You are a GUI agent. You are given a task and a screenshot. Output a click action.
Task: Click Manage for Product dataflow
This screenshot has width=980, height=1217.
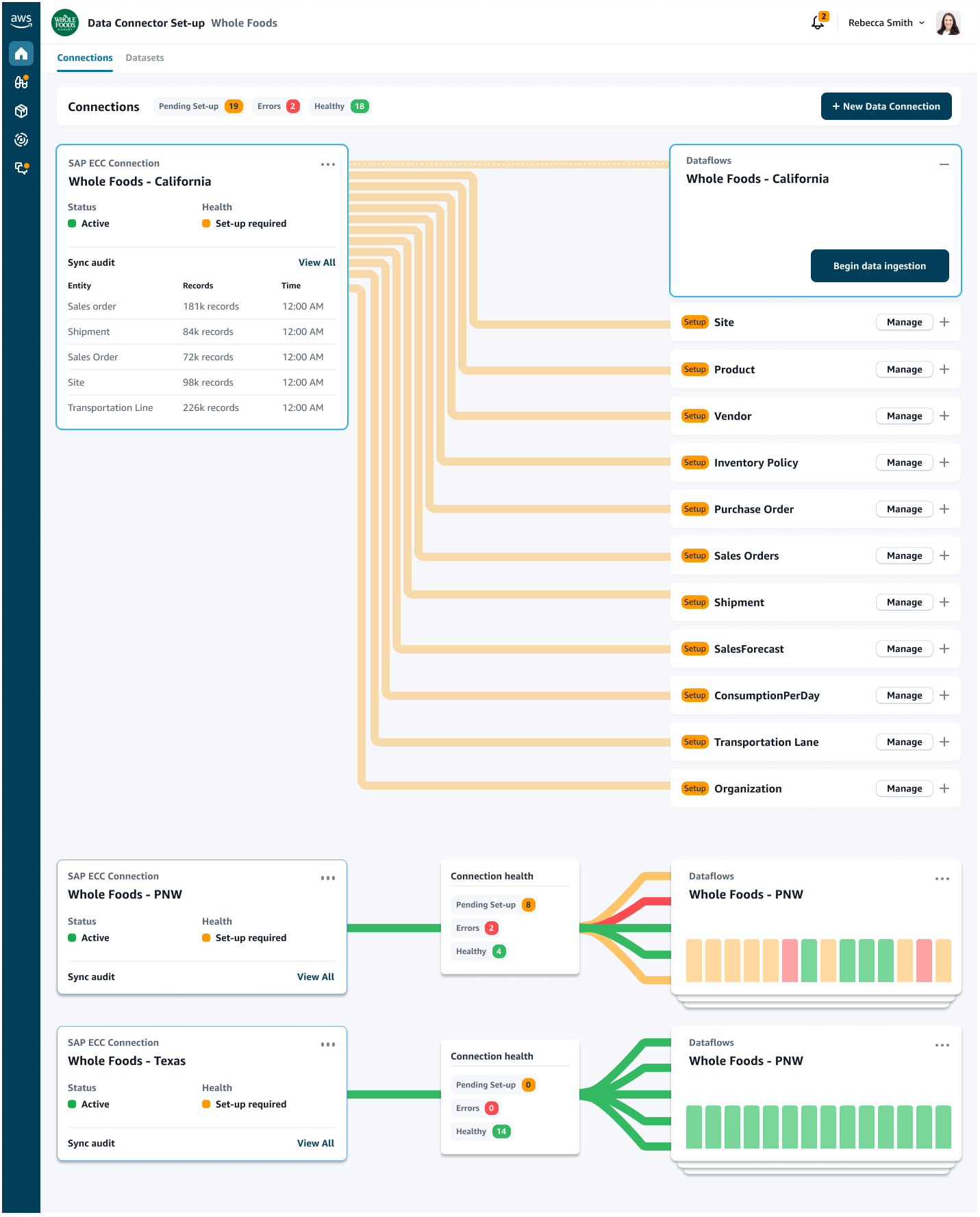[905, 369]
